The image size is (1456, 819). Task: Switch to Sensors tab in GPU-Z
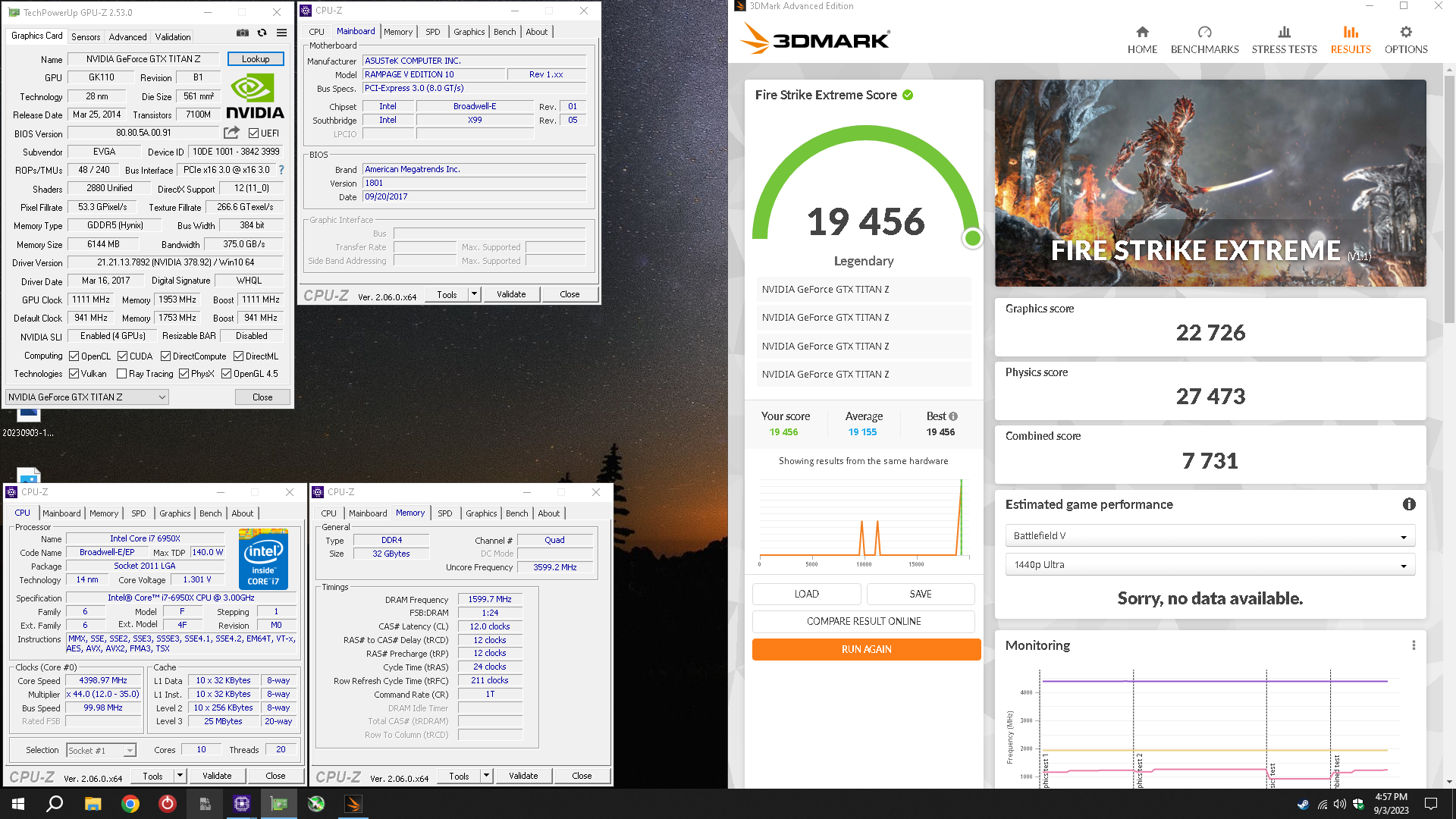point(86,37)
